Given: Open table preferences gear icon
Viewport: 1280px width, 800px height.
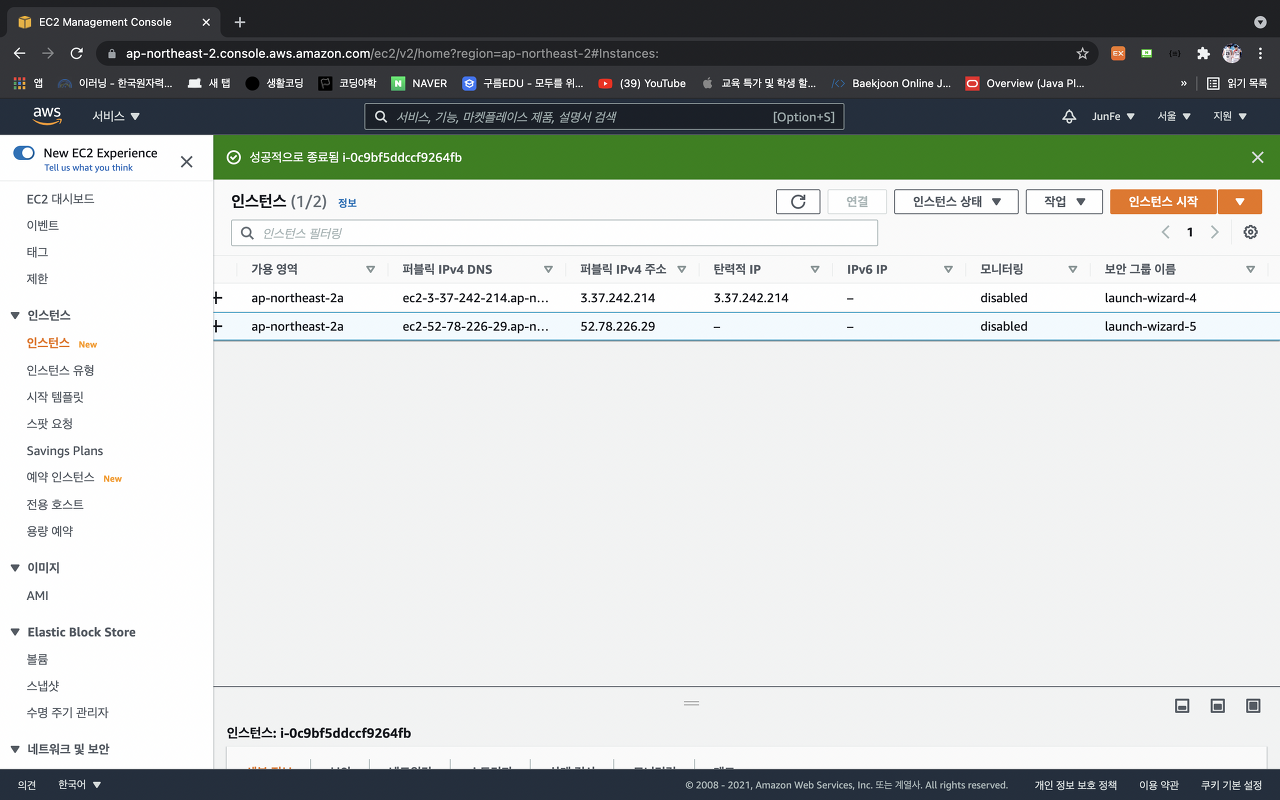Looking at the screenshot, I should coord(1250,232).
